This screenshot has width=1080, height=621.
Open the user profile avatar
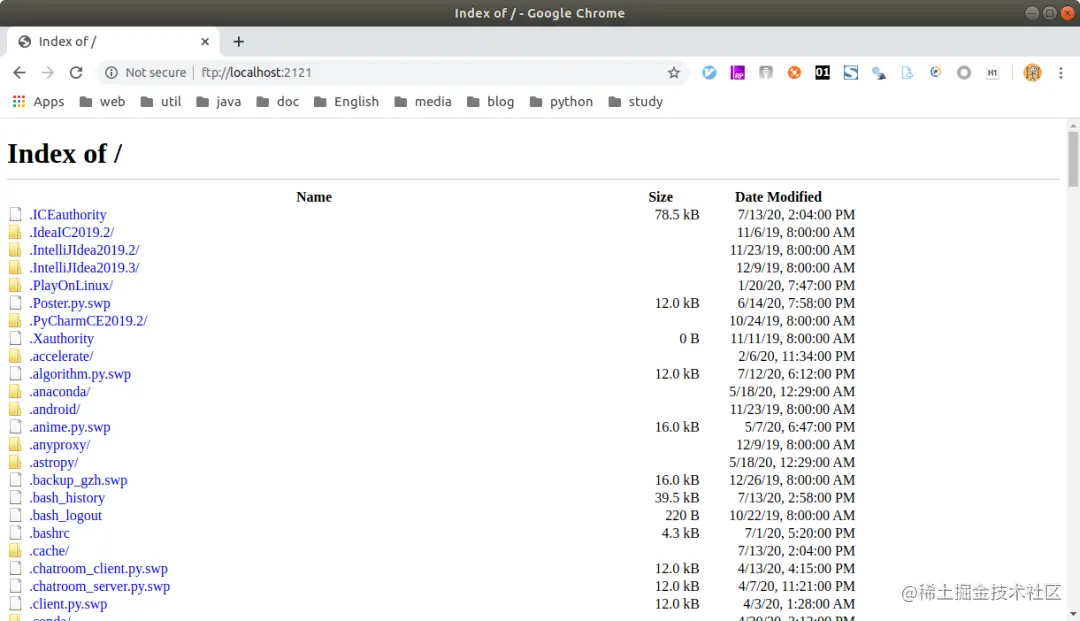1032,72
